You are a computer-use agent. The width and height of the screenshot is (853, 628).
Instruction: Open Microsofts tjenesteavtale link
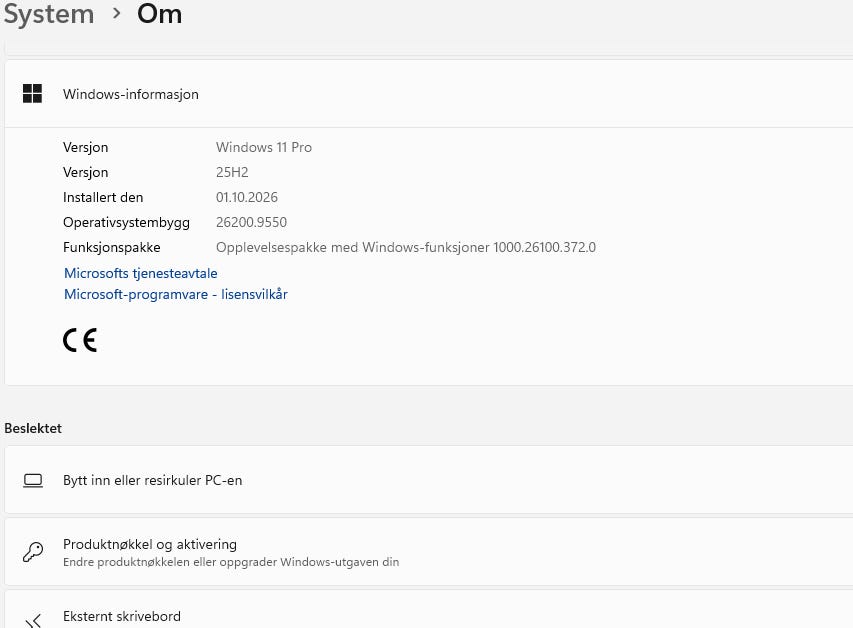[141, 273]
